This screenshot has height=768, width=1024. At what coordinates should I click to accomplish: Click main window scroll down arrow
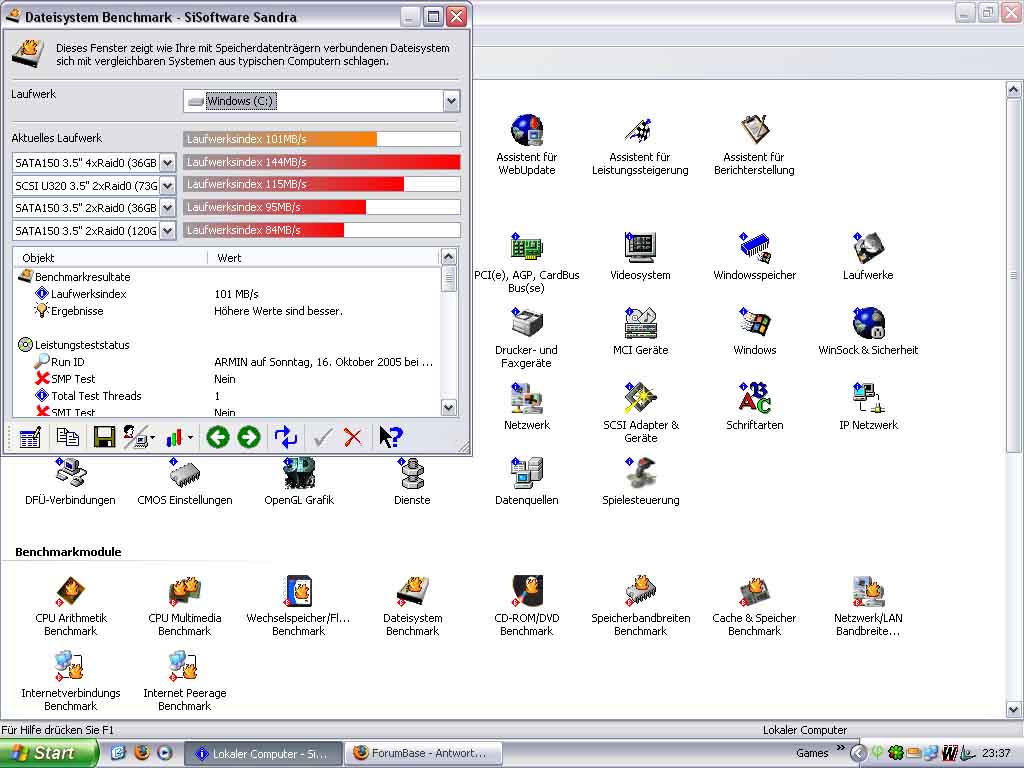pos(1013,710)
